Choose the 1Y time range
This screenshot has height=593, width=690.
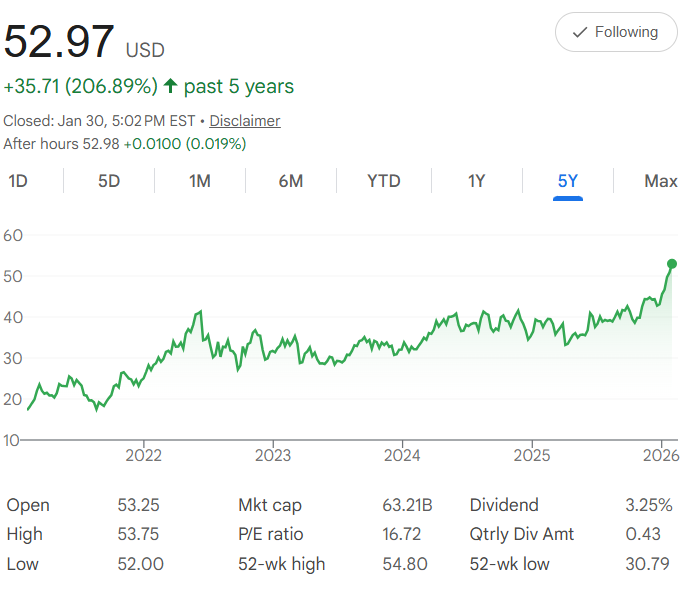[476, 181]
